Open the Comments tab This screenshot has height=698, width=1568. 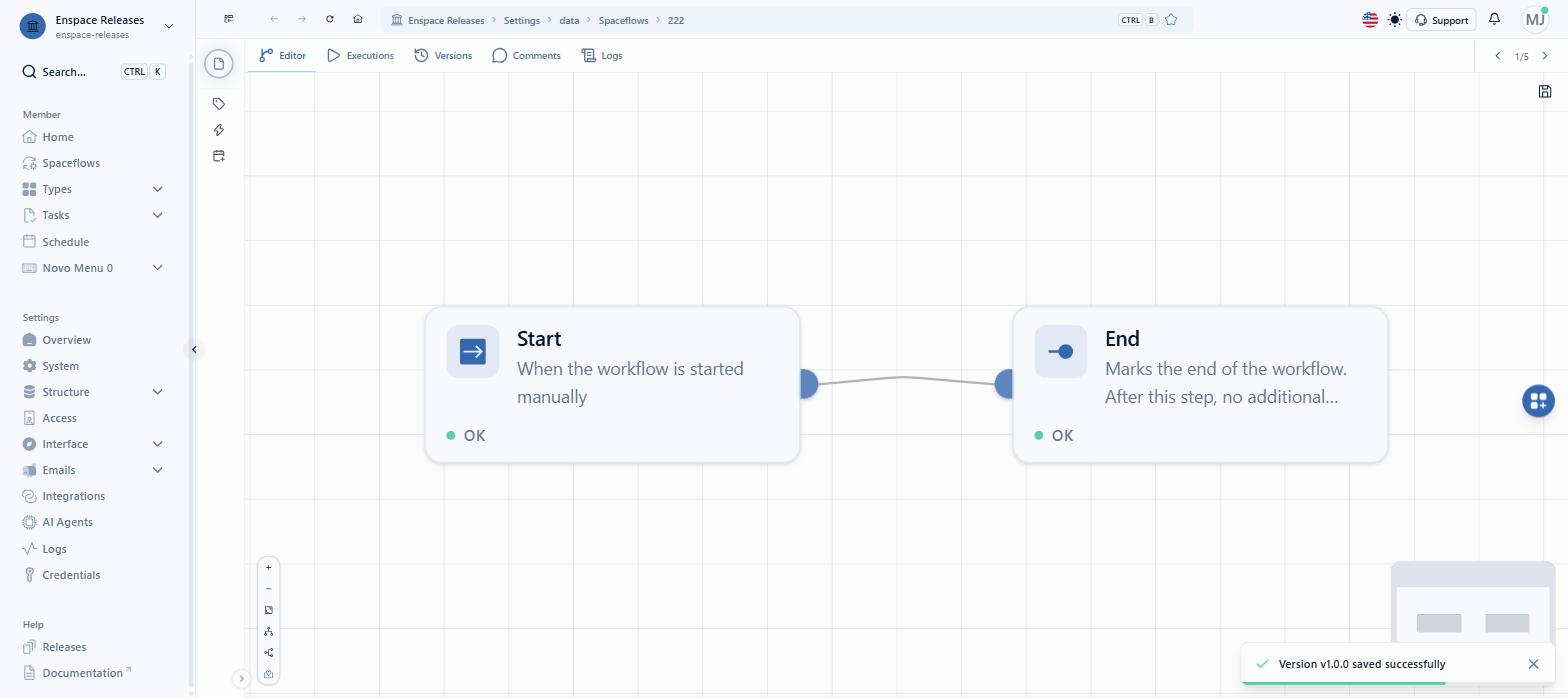[526, 56]
